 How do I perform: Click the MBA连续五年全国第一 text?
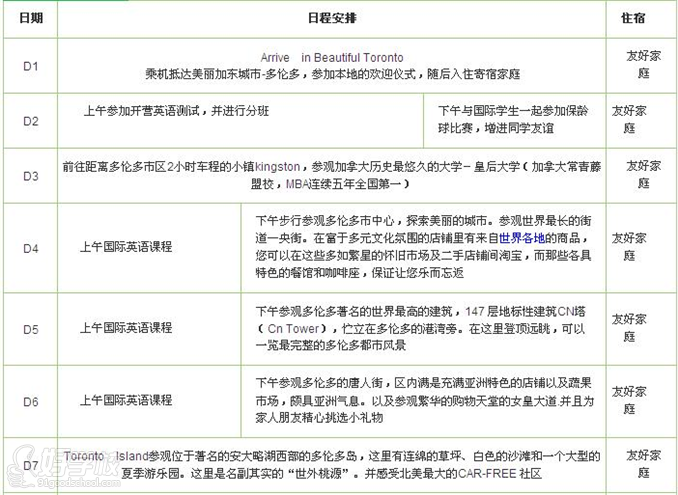pyautogui.click(x=343, y=184)
